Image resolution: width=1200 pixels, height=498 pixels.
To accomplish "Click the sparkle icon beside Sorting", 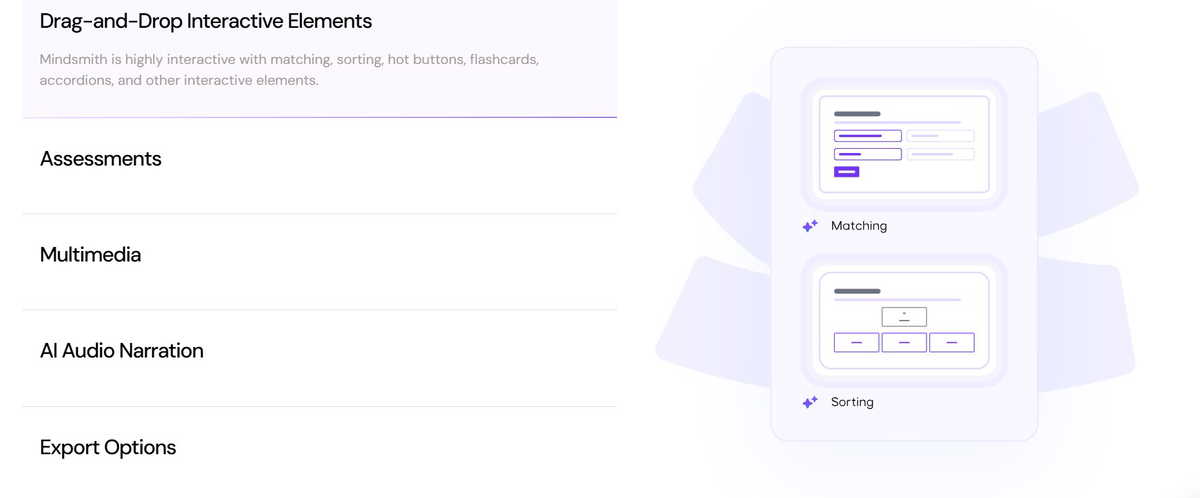I will point(810,402).
